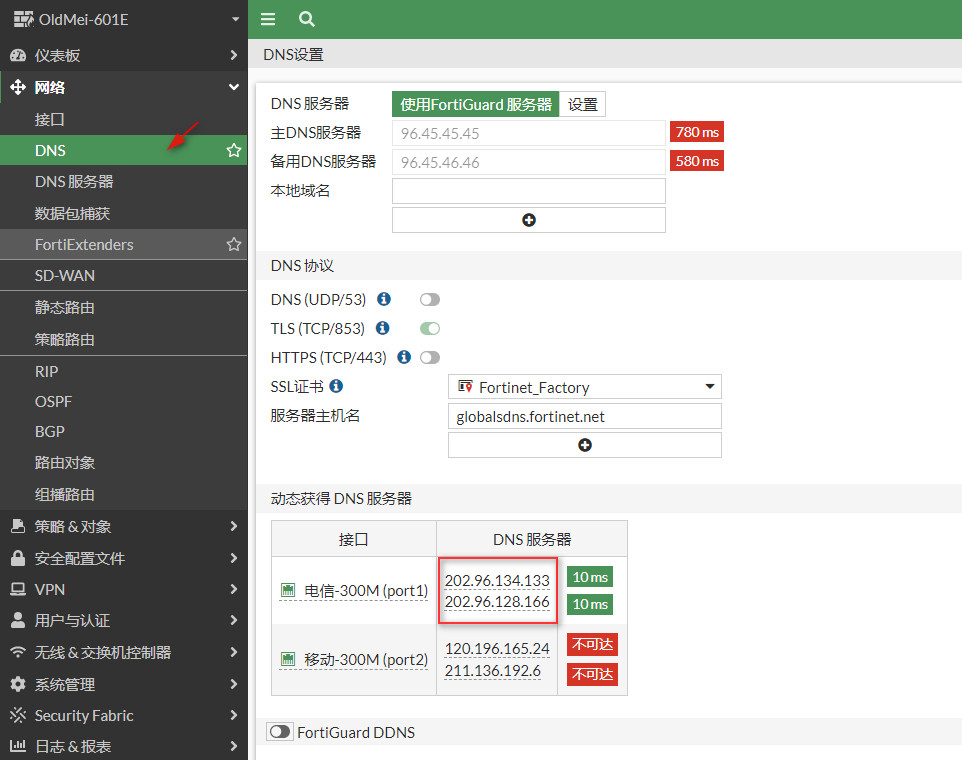This screenshot has width=962, height=760.
Task: Click the FortiGate device icon beside OldMei-601E
Action: pyautogui.click(x=23, y=19)
